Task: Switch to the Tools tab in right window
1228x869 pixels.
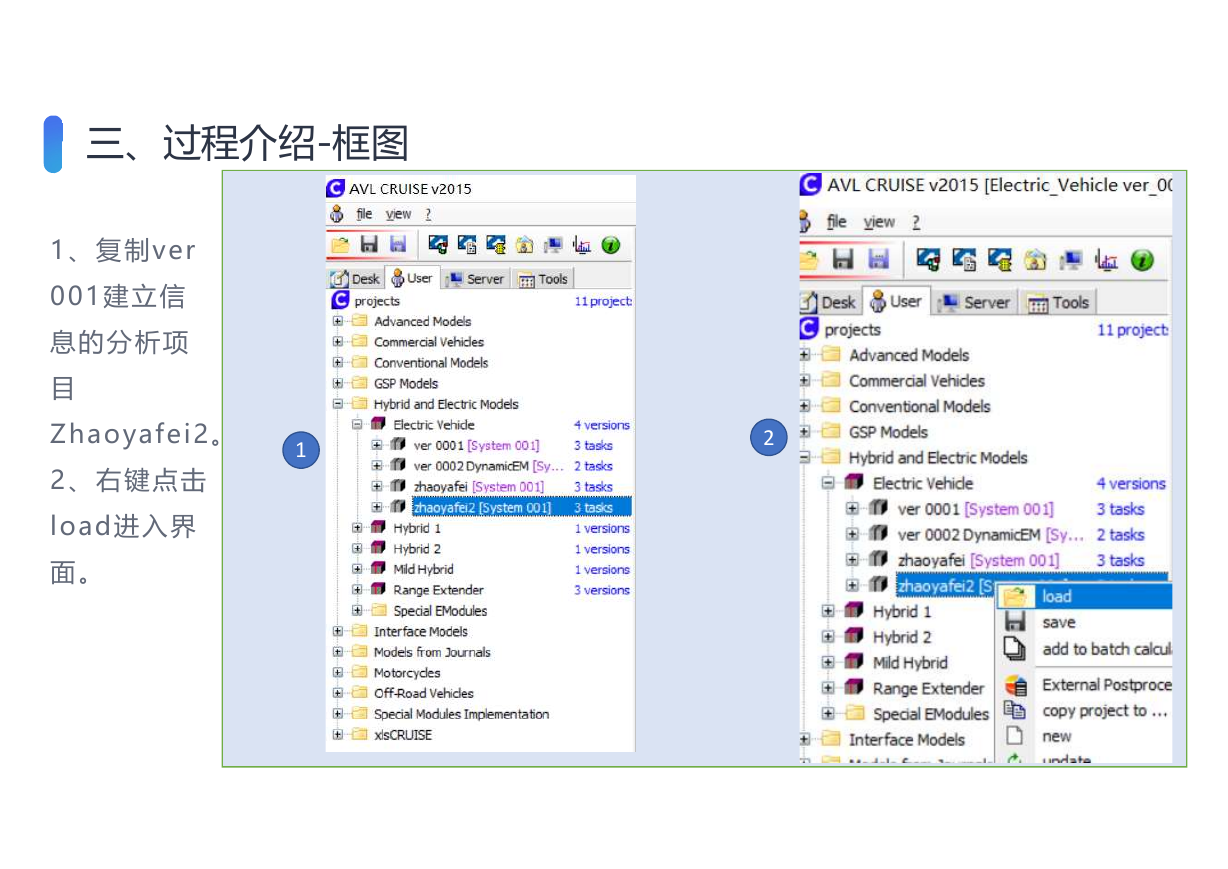Action: click(1059, 302)
